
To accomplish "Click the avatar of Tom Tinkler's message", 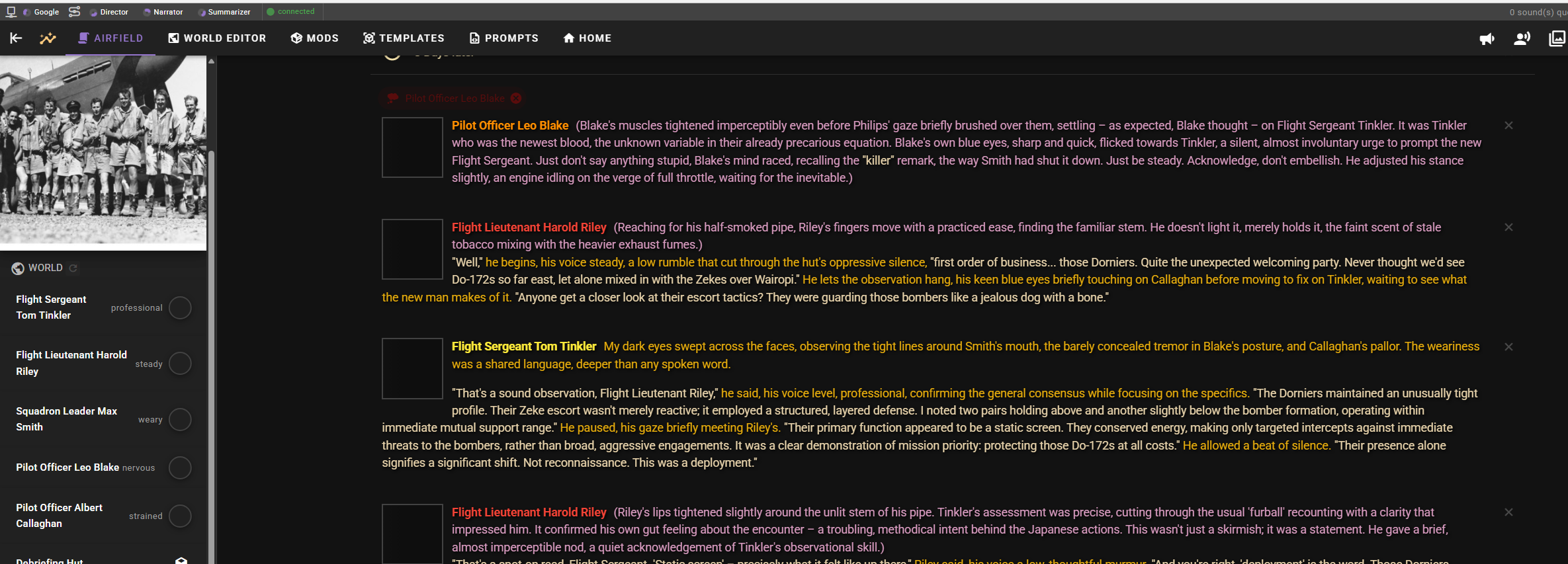I will pyautogui.click(x=412, y=368).
